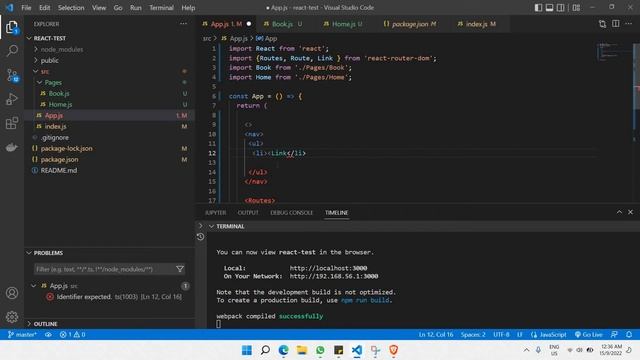Open notifications bell in status bar

pyautogui.click(x=629, y=334)
